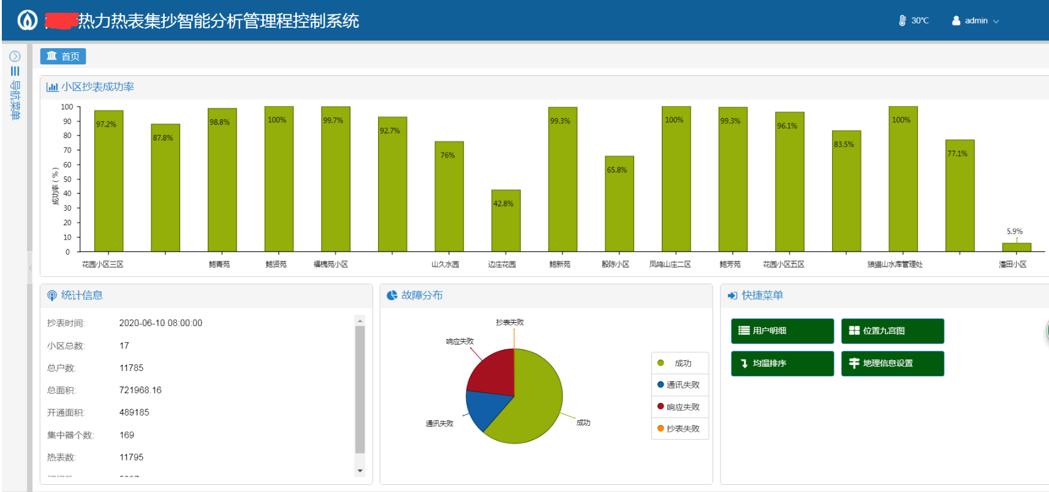The height and width of the screenshot is (492, 1049).
Task: Open 均温排序 temperature sorting shortcut
Action: (782, 363)
